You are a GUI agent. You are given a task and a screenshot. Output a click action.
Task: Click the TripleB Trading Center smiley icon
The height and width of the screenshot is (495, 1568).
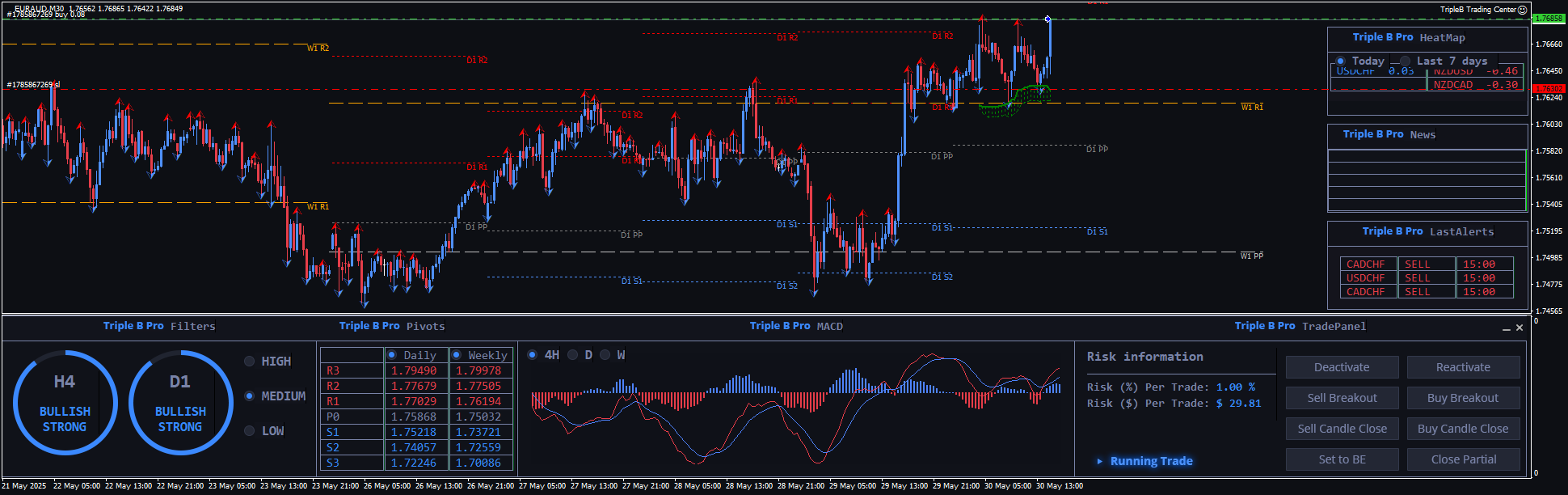1523,10
